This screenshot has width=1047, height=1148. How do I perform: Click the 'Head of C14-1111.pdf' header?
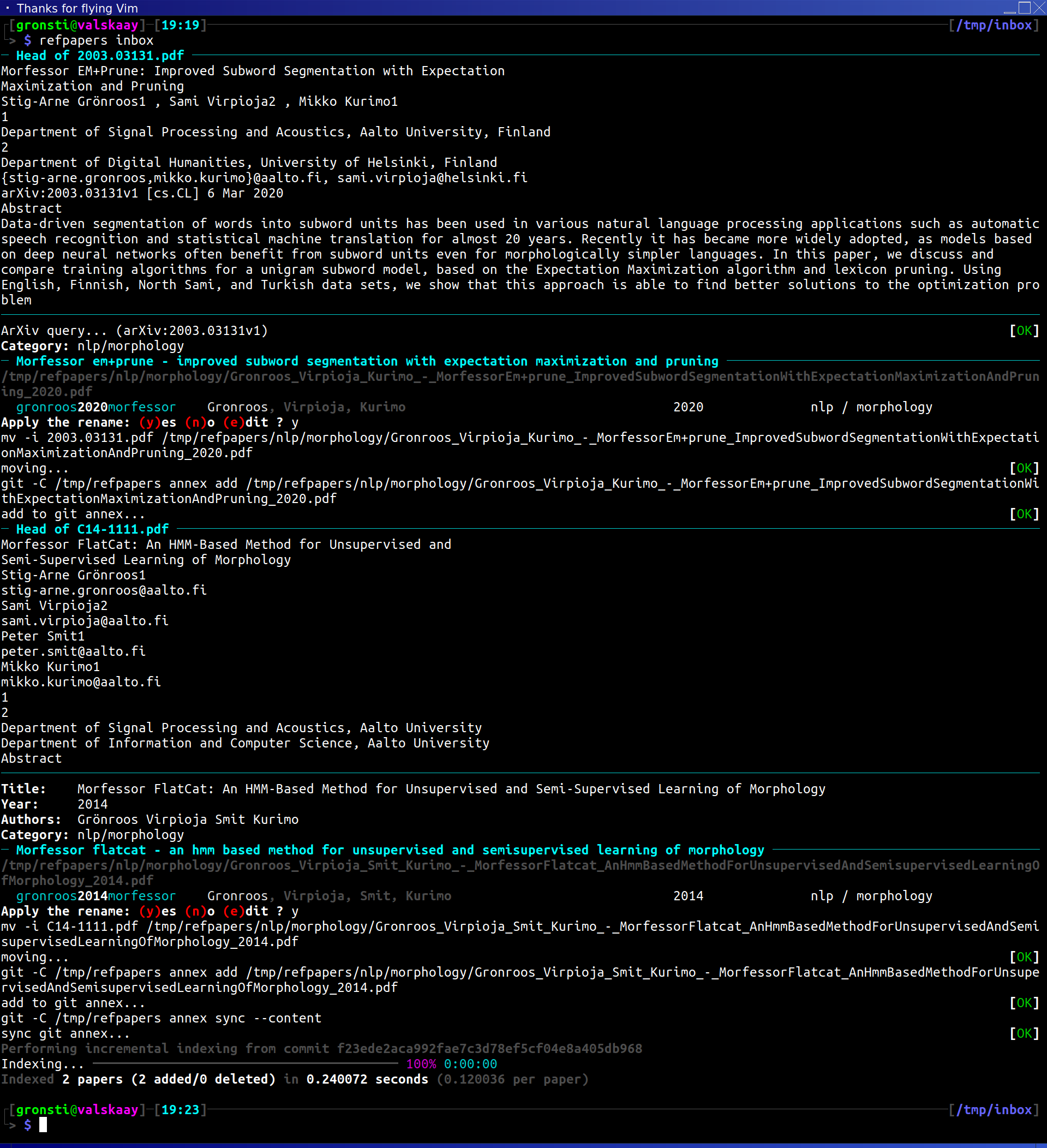(92, 529)
